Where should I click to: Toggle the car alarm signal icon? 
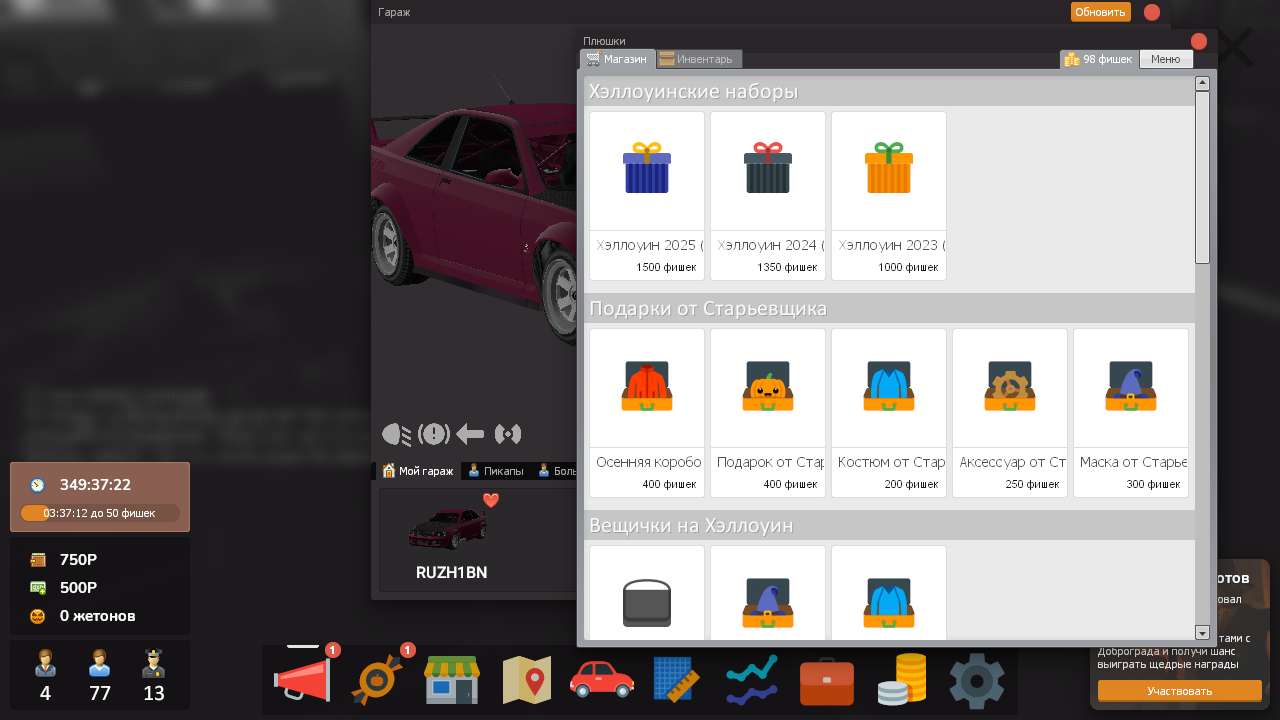[x=508, y=434]
